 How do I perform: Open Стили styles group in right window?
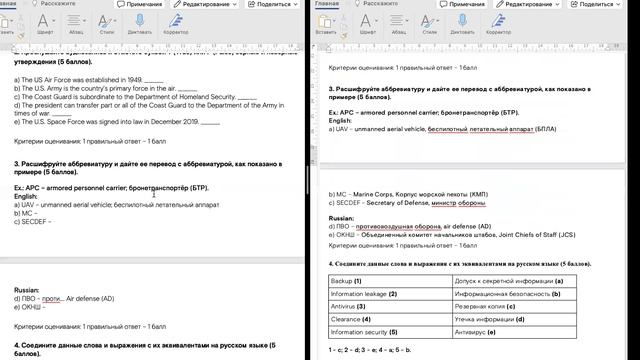click(429, 24)
